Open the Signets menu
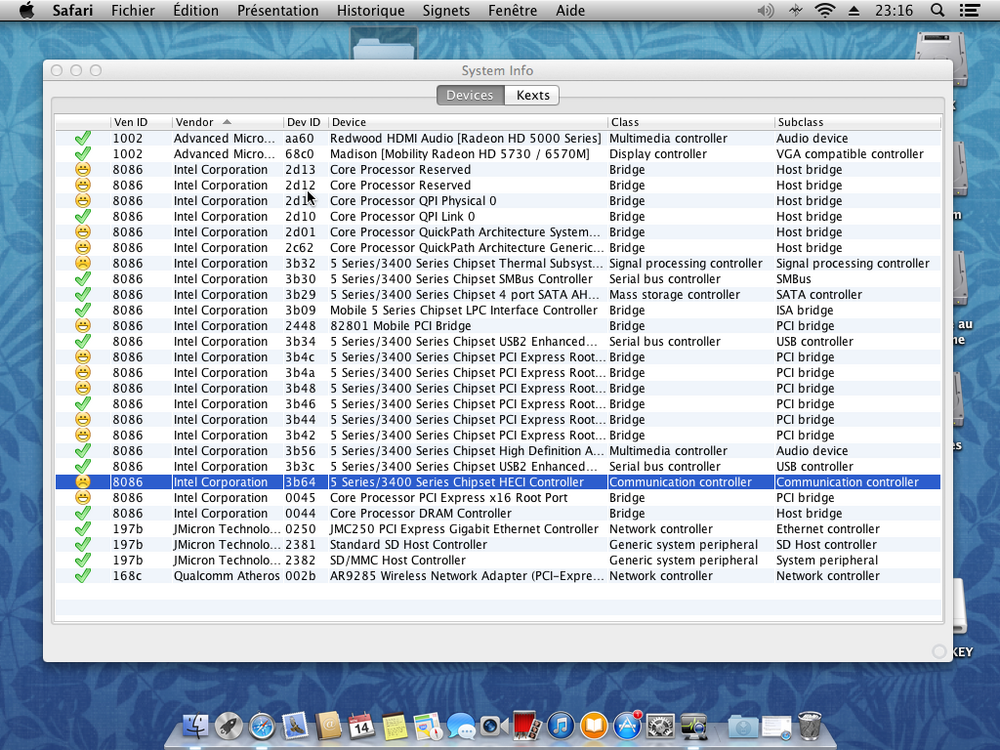The height and width of the screenshot is (750, 1000). (445, 10)
